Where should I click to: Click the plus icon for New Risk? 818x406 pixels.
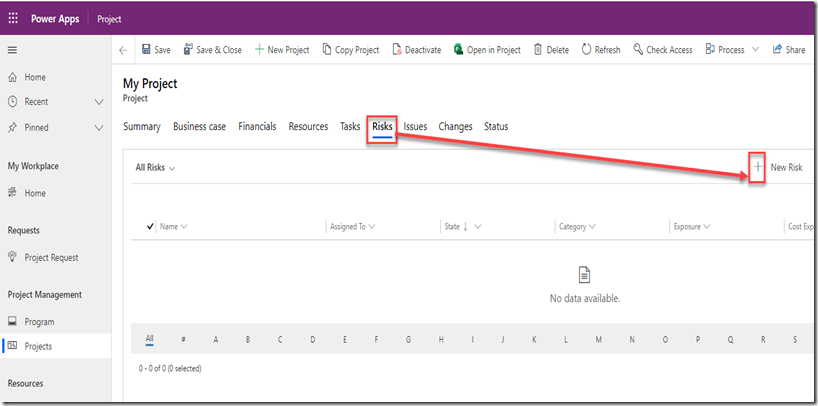click(758, 167)
